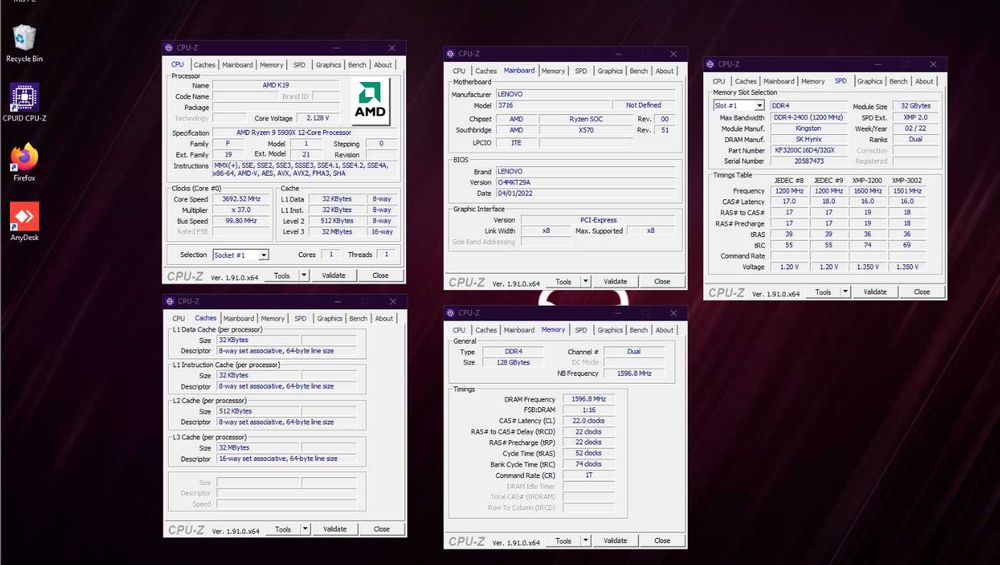This screenshot has width=1000, height=565.
Task: Click the Tools button in the Memory window
Action: [564, 541]
